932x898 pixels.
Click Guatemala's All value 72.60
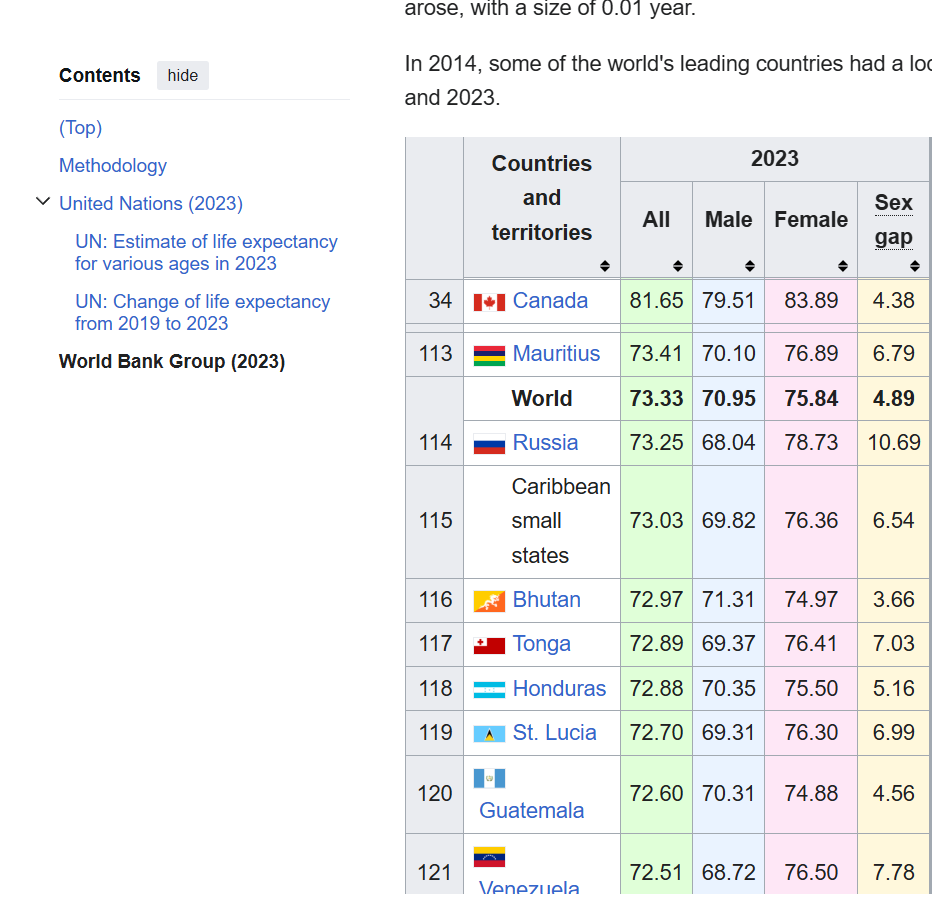pyautogui.click(x=656, y=794)
